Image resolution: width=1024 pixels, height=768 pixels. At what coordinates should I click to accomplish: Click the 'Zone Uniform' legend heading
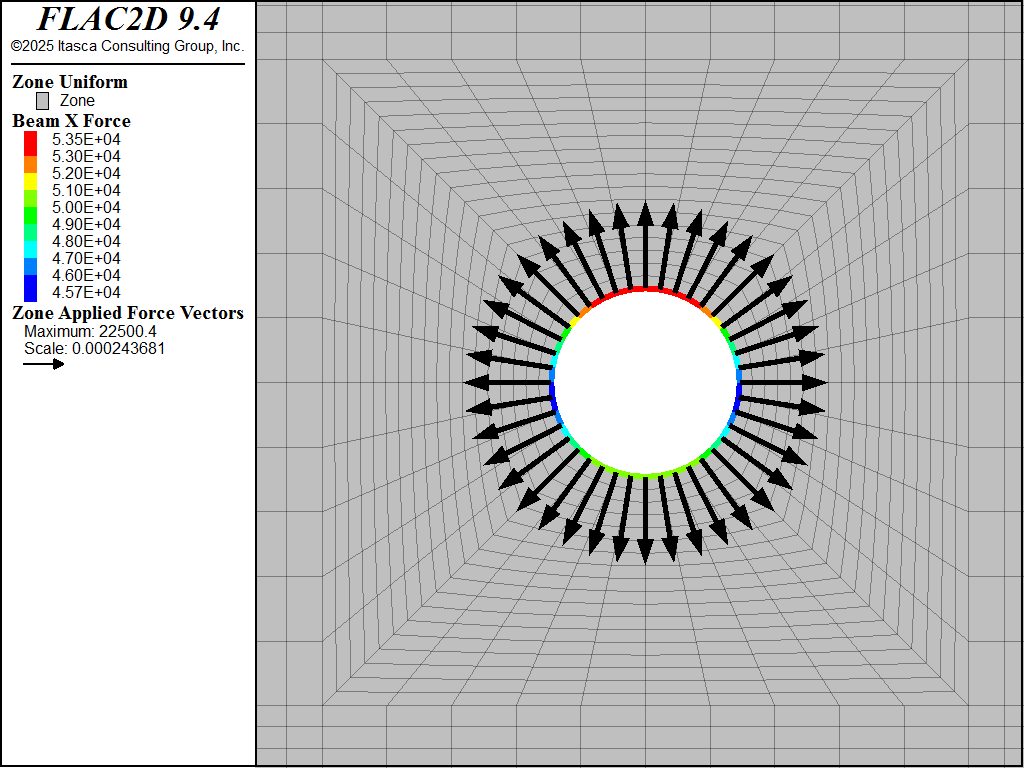(x=70, y=82)
